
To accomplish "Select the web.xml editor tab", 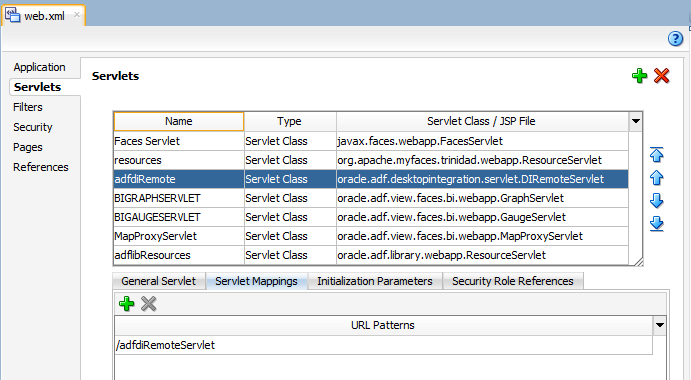I will pos(44,16).
